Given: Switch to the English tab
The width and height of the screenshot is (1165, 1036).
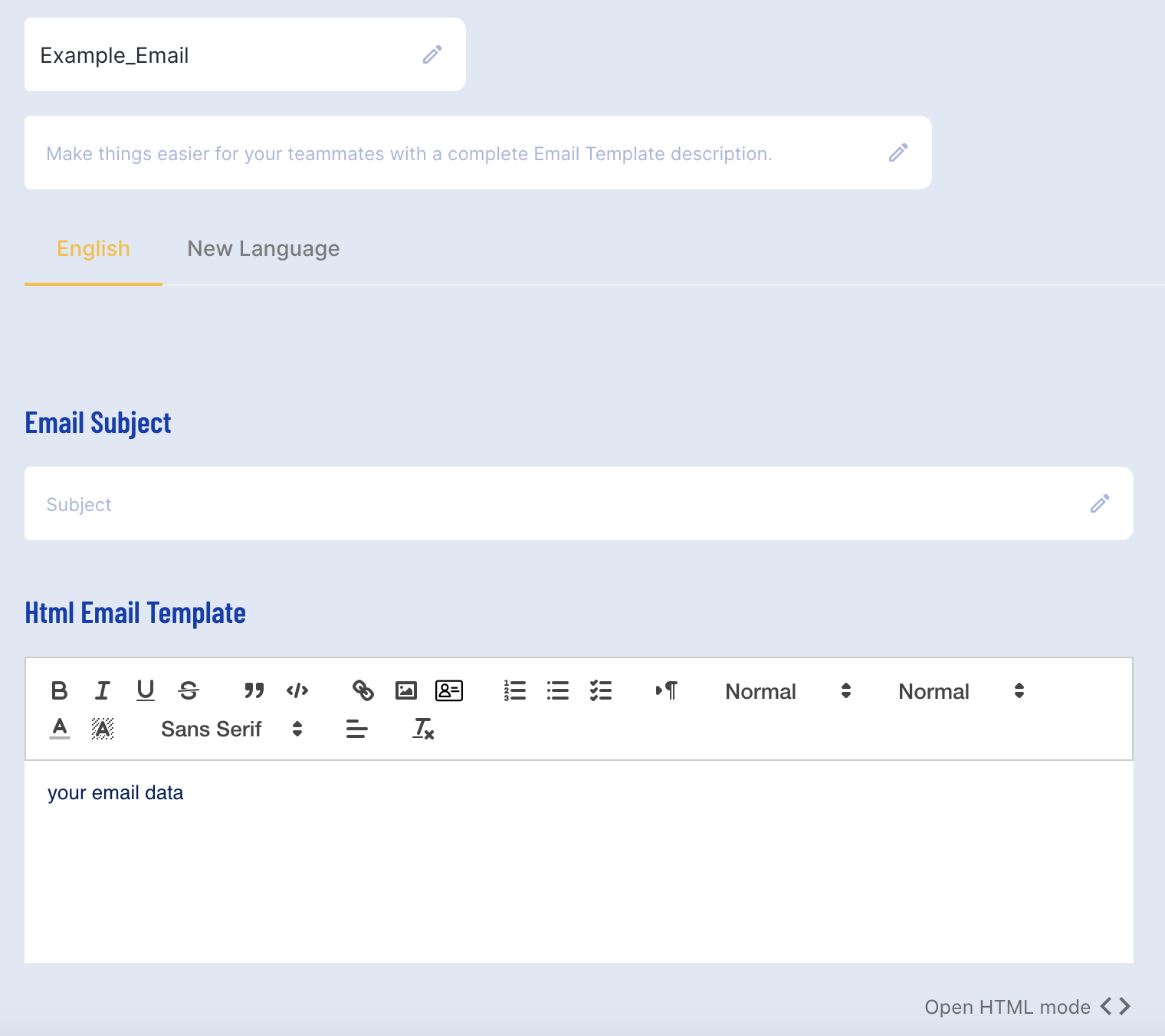Looking at the screenshot, I should pyautogui.click(x=94, y=249).
